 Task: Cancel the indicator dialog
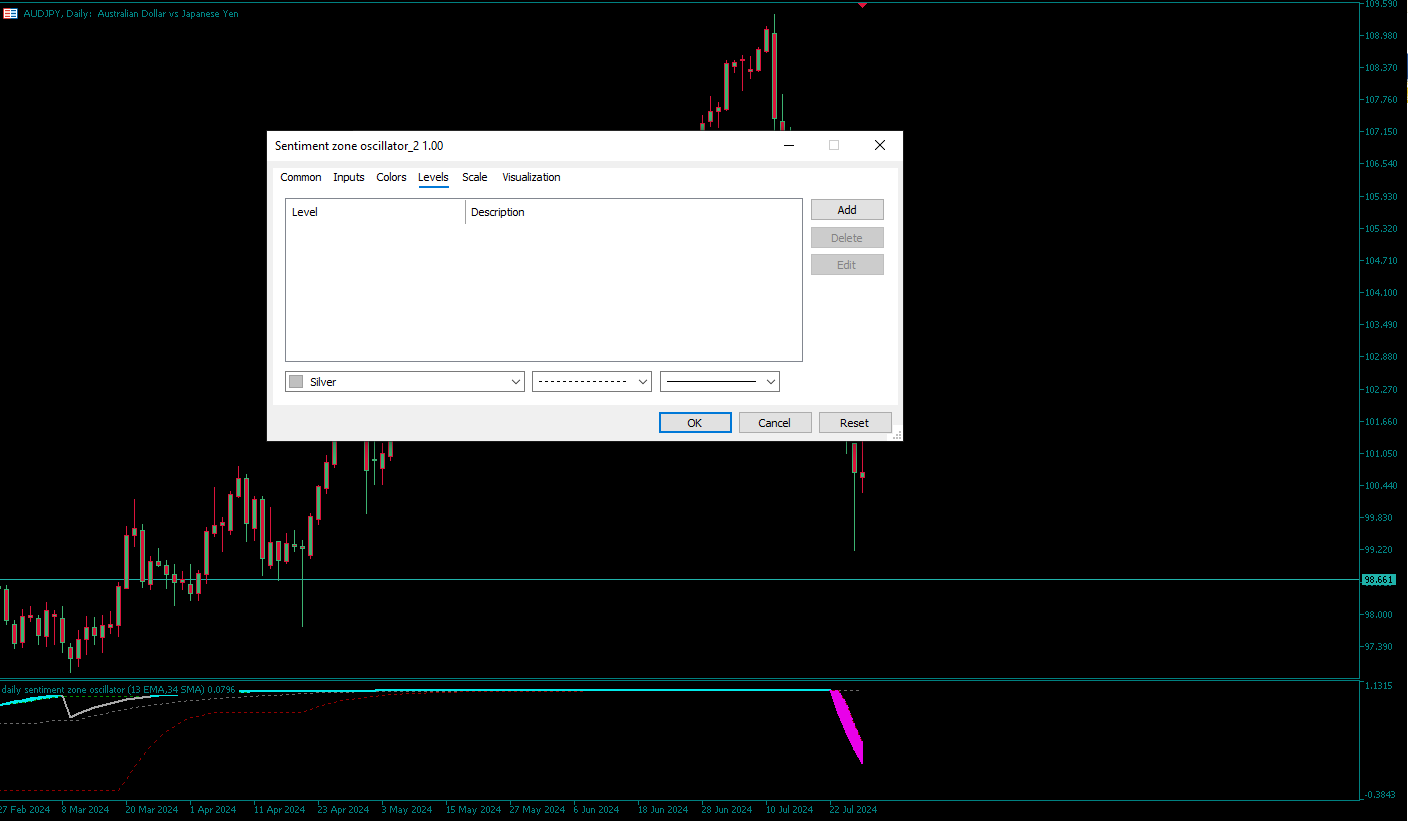coord(775,422)
